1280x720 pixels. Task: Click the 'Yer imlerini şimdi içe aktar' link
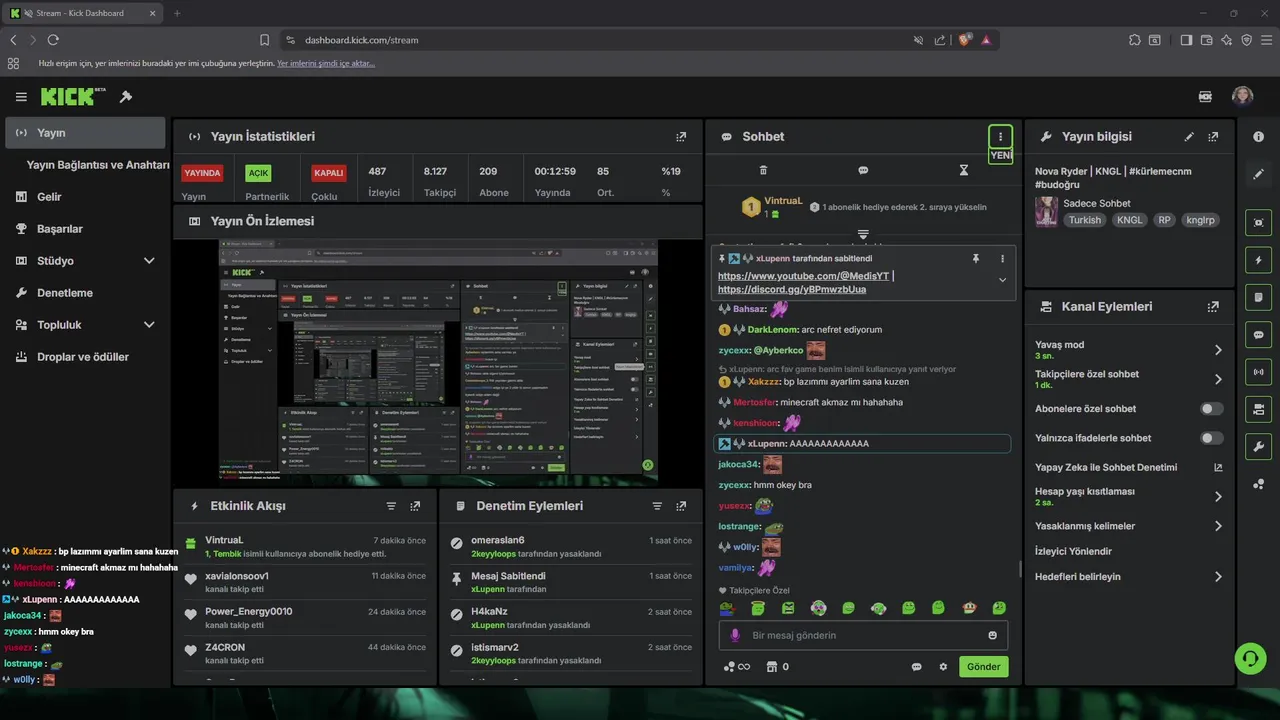click(326, 63)
